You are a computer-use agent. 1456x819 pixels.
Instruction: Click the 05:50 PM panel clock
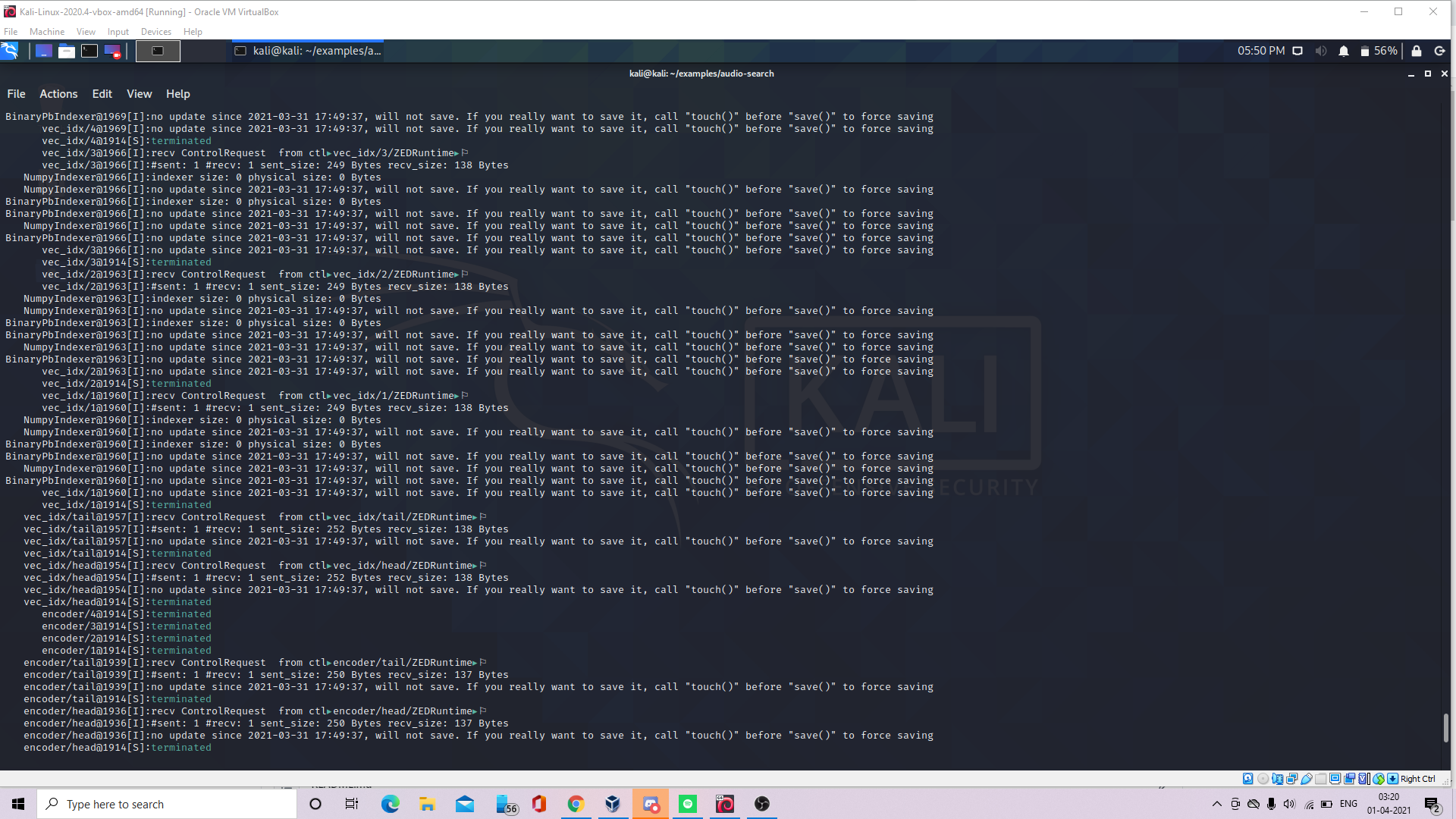tap(1260, 51)
